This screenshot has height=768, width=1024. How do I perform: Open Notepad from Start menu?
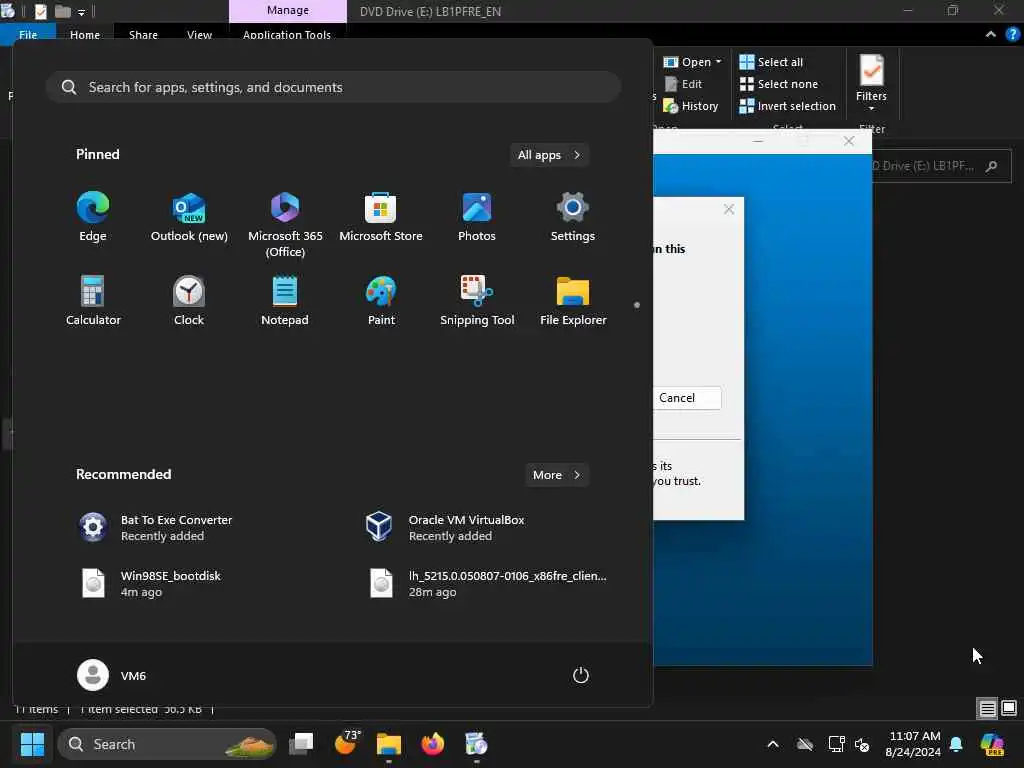coord(285,300)
